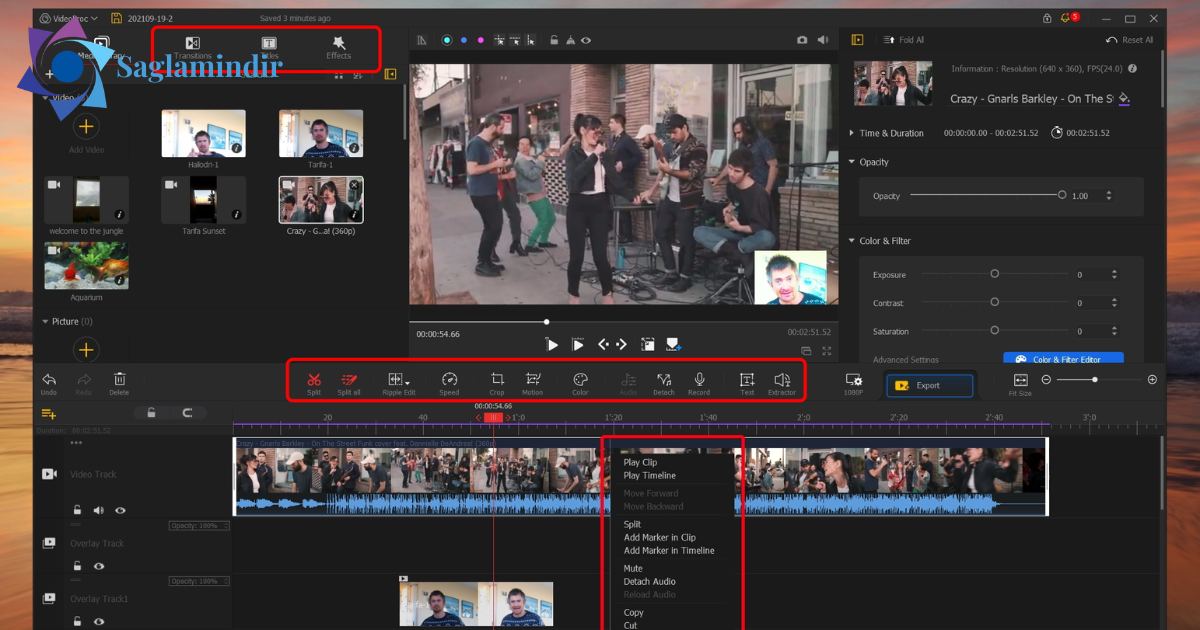The width and height of the screenshot is (1200, 630).
Task: Select the Aquarium video thumbnail
Action: pos(86,265)
